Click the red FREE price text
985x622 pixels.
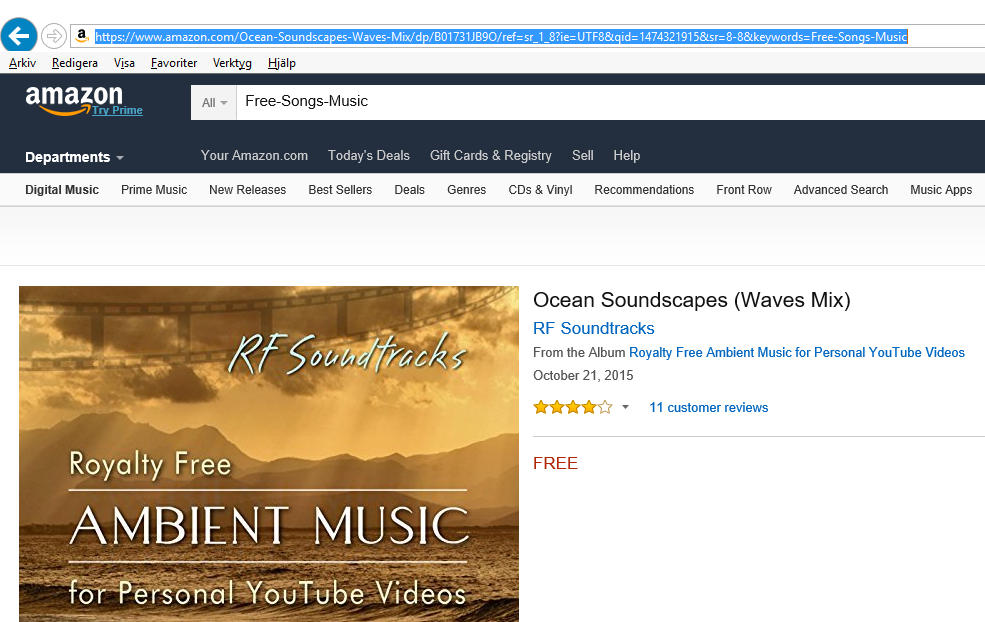coord(555,463)
